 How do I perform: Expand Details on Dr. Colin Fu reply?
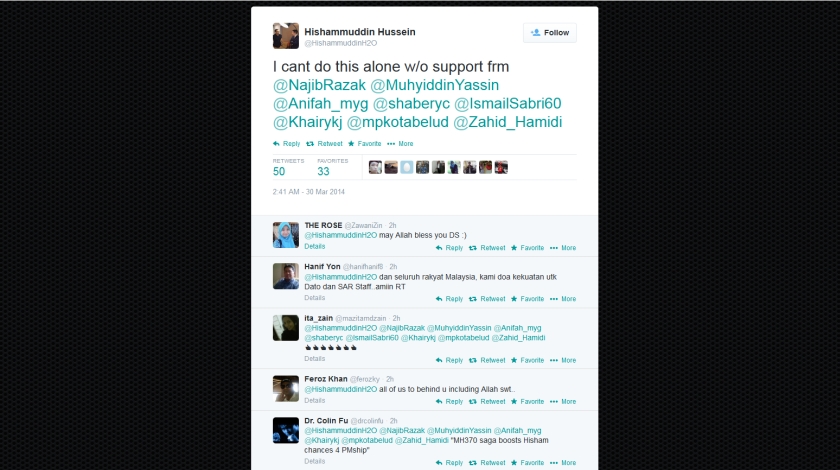(x=314, y=461)
